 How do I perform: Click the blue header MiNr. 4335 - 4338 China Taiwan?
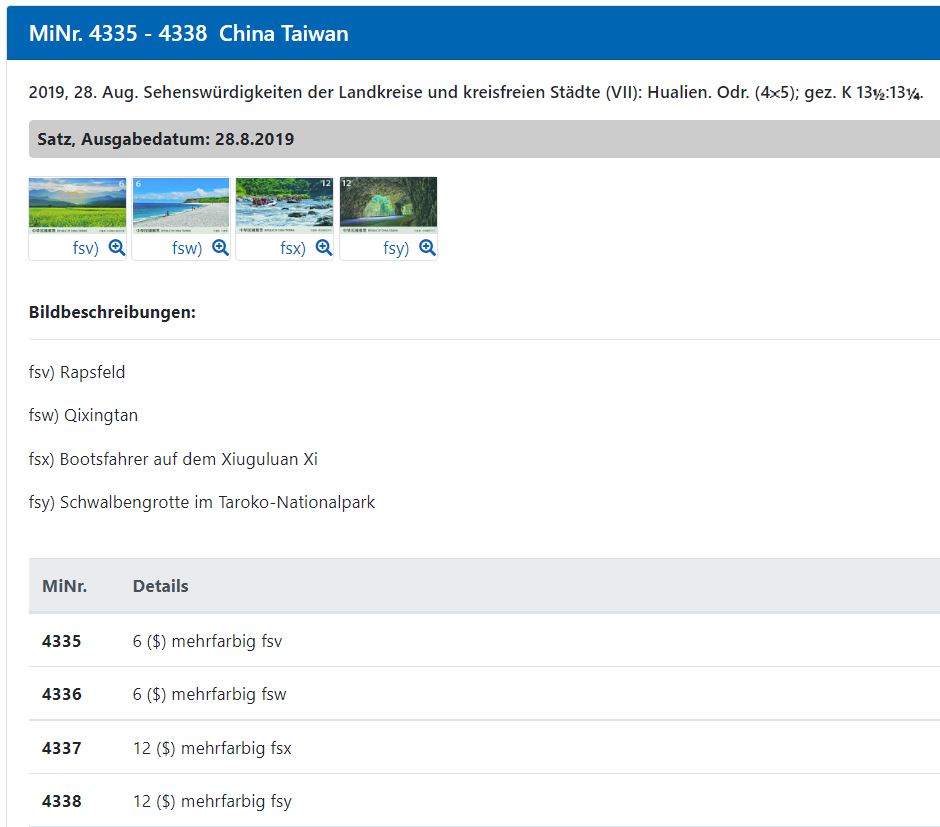pyautogui.click(x=189, y=33)
